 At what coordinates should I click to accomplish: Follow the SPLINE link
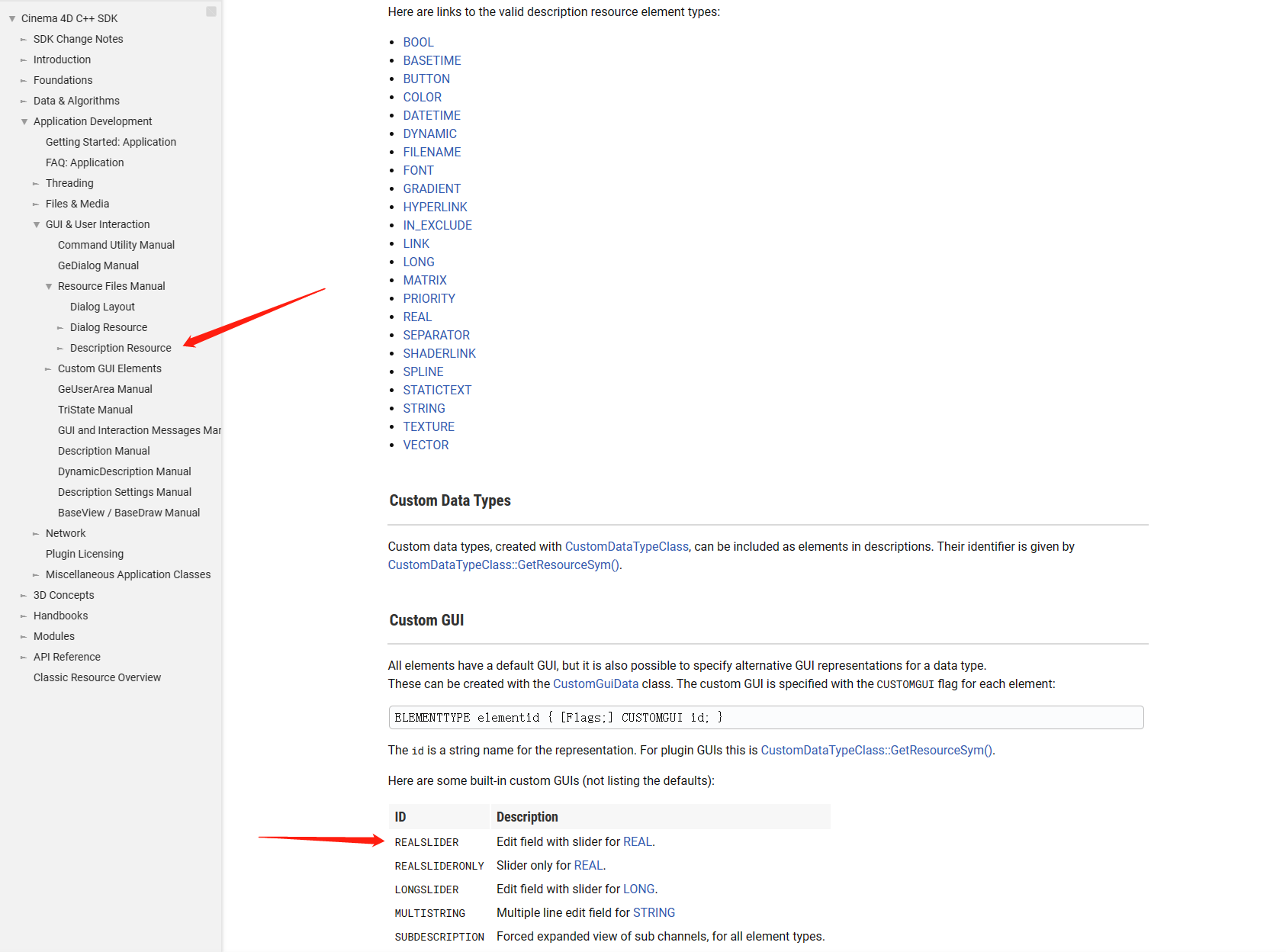[x=423, y=371]
